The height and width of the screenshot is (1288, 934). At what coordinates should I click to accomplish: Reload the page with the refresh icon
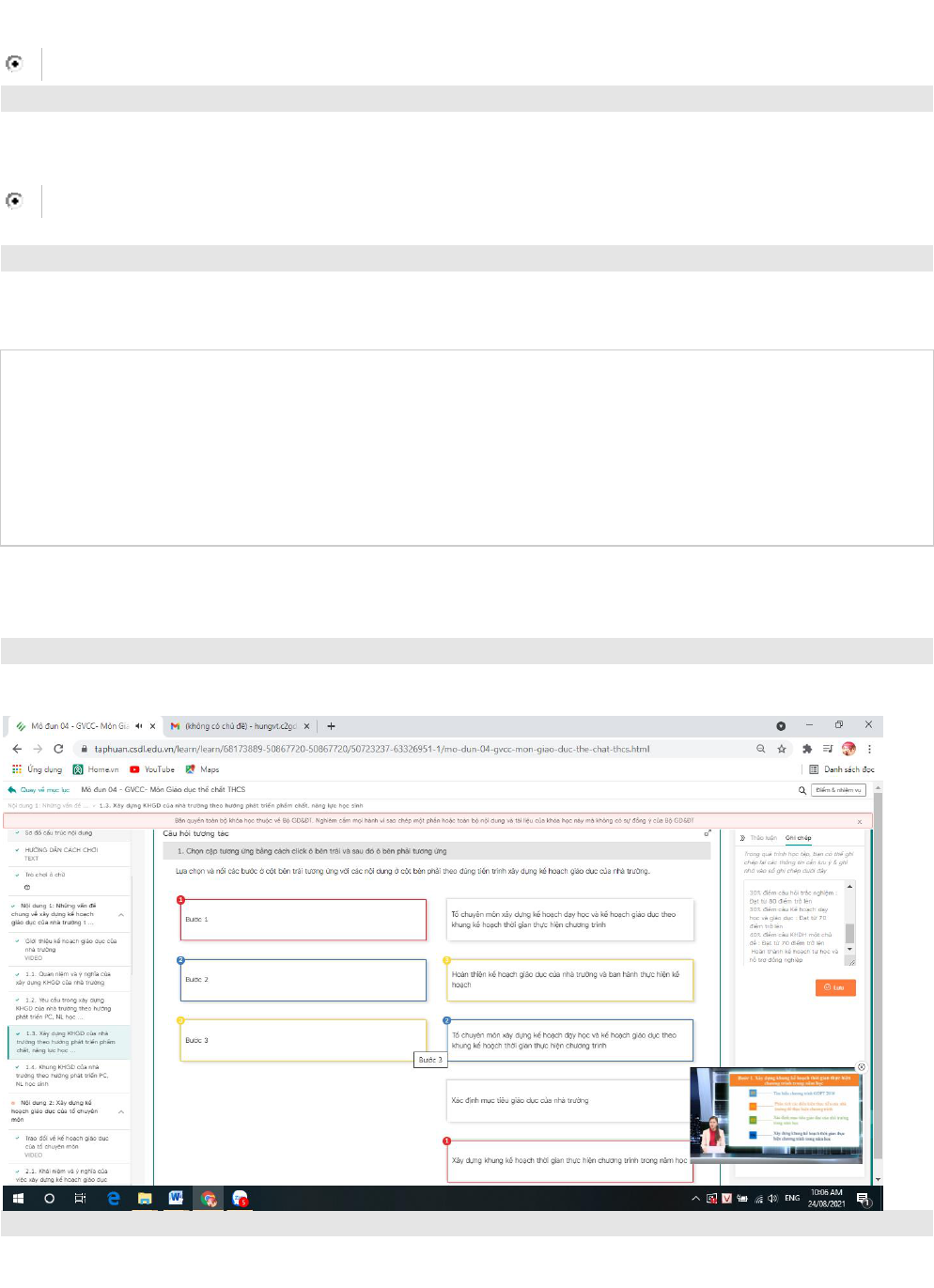pyautogui.click(x=58, y=749)
